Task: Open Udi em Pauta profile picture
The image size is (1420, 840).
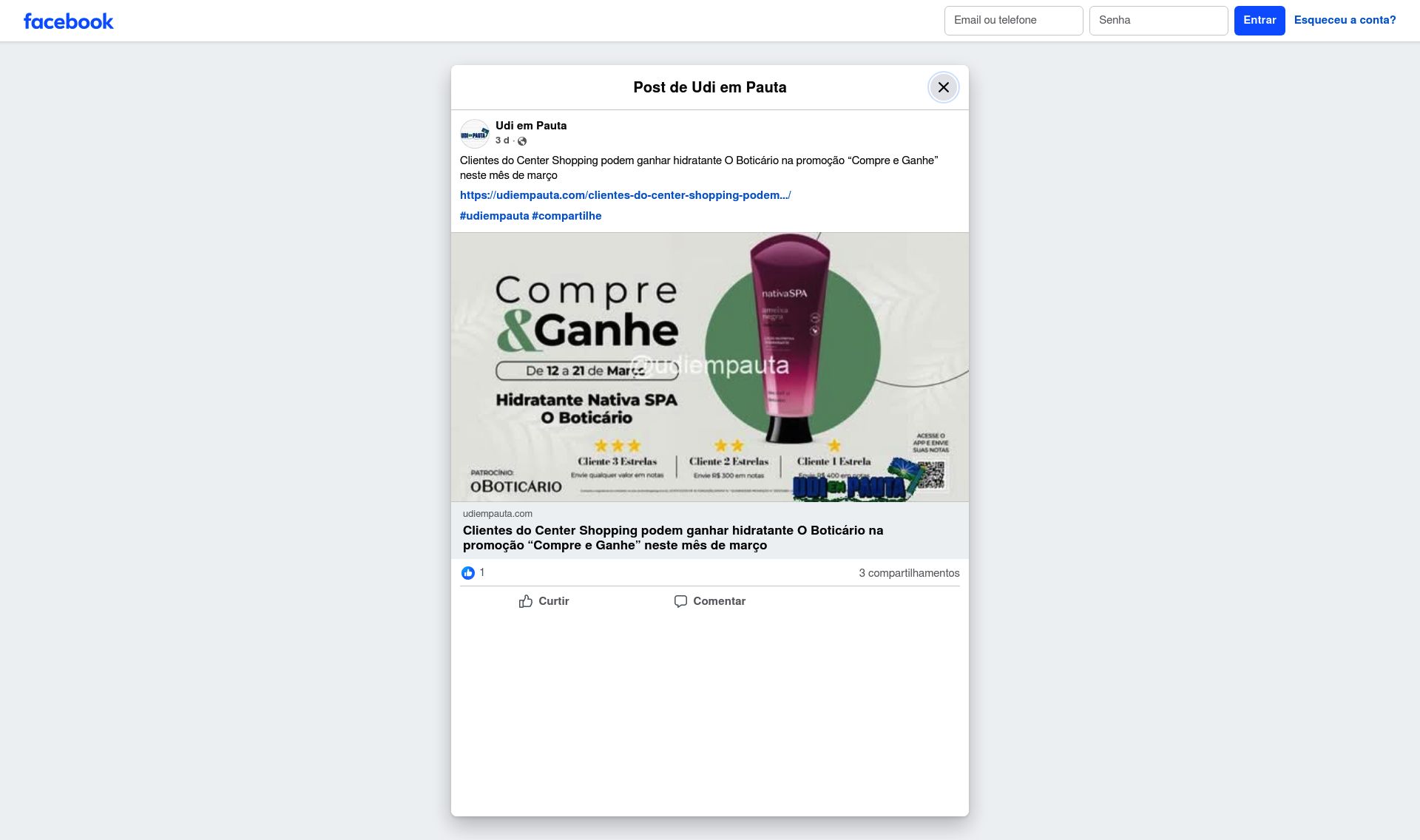Action: (x=475, y=134)
